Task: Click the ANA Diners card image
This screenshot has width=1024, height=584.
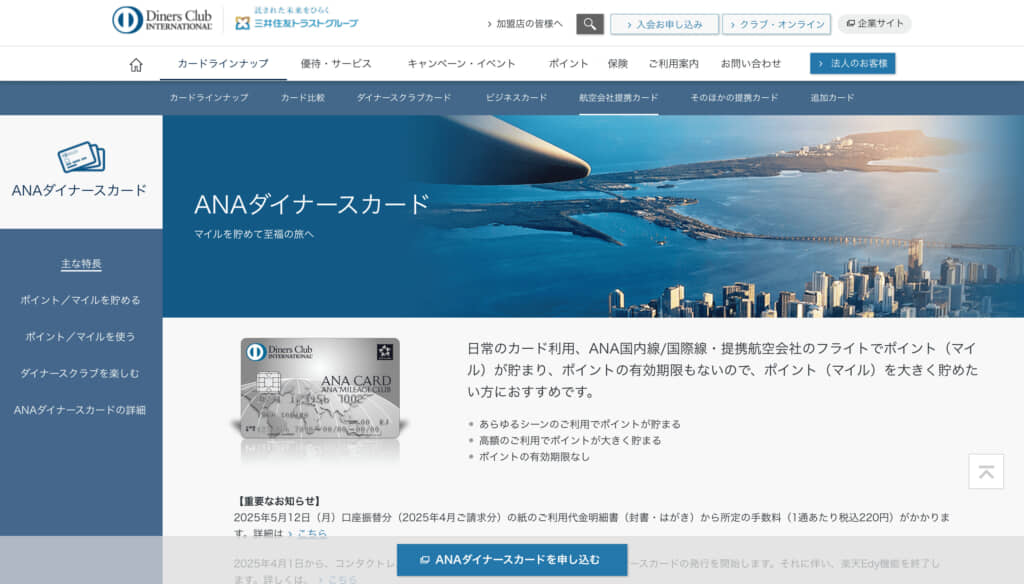Action: [x=320, y=388]
